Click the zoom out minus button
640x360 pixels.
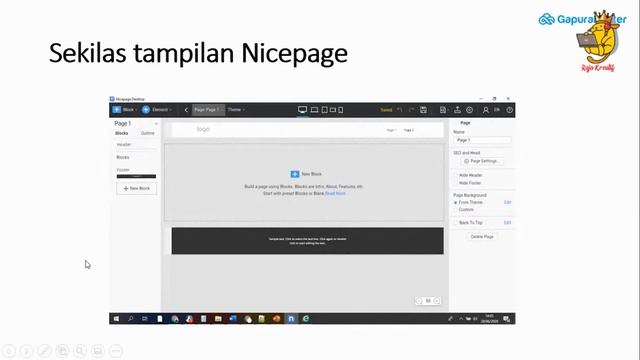[419, 301]
